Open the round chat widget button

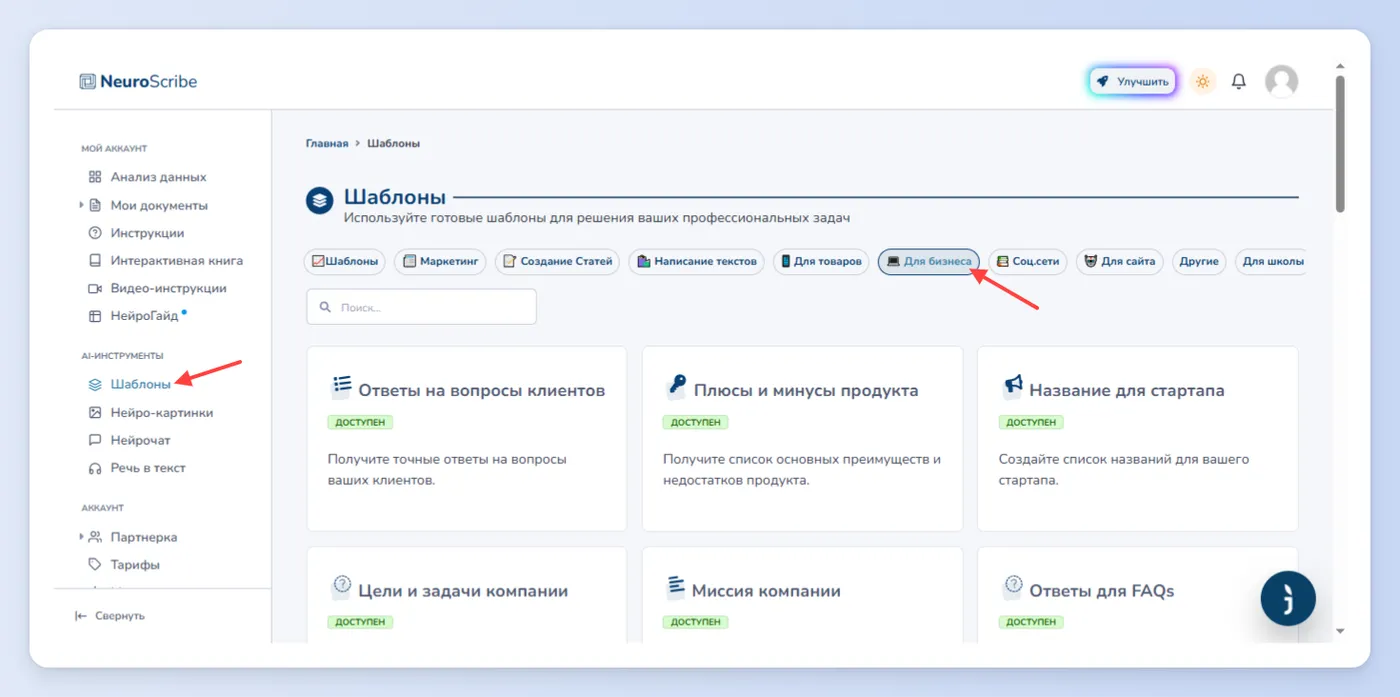(x=1288, y=598)
